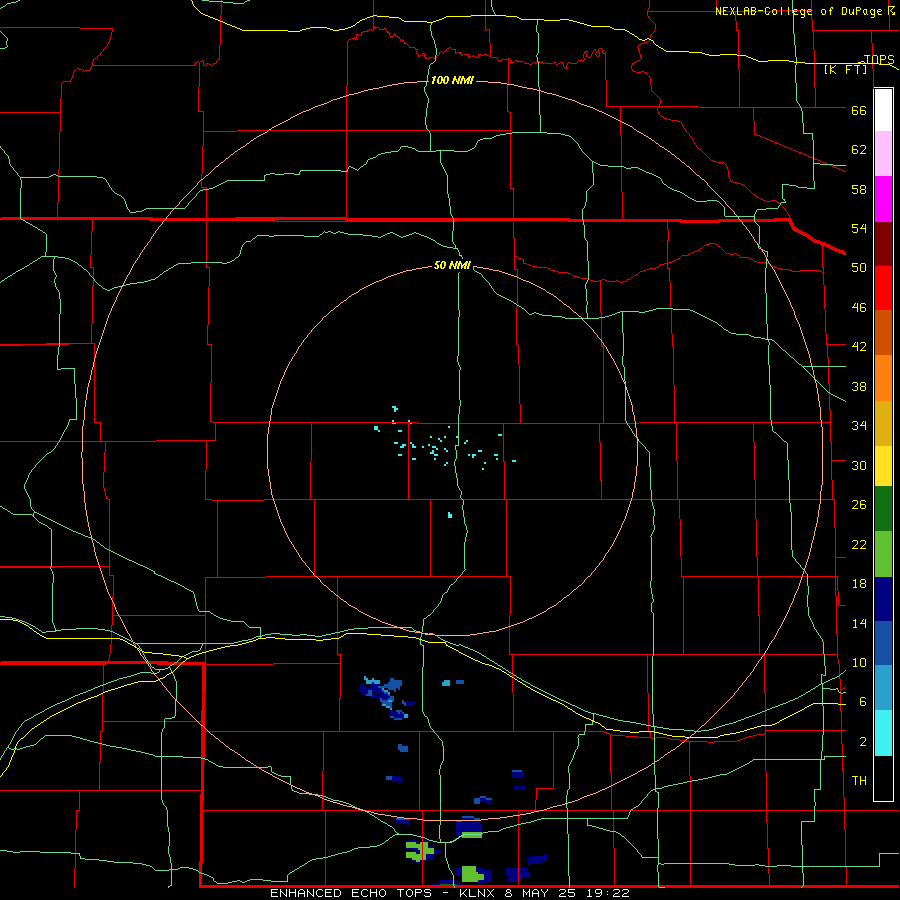Screen dimensions: 900x900
Task: Click the 18 legend value
Action: (859, 584)
